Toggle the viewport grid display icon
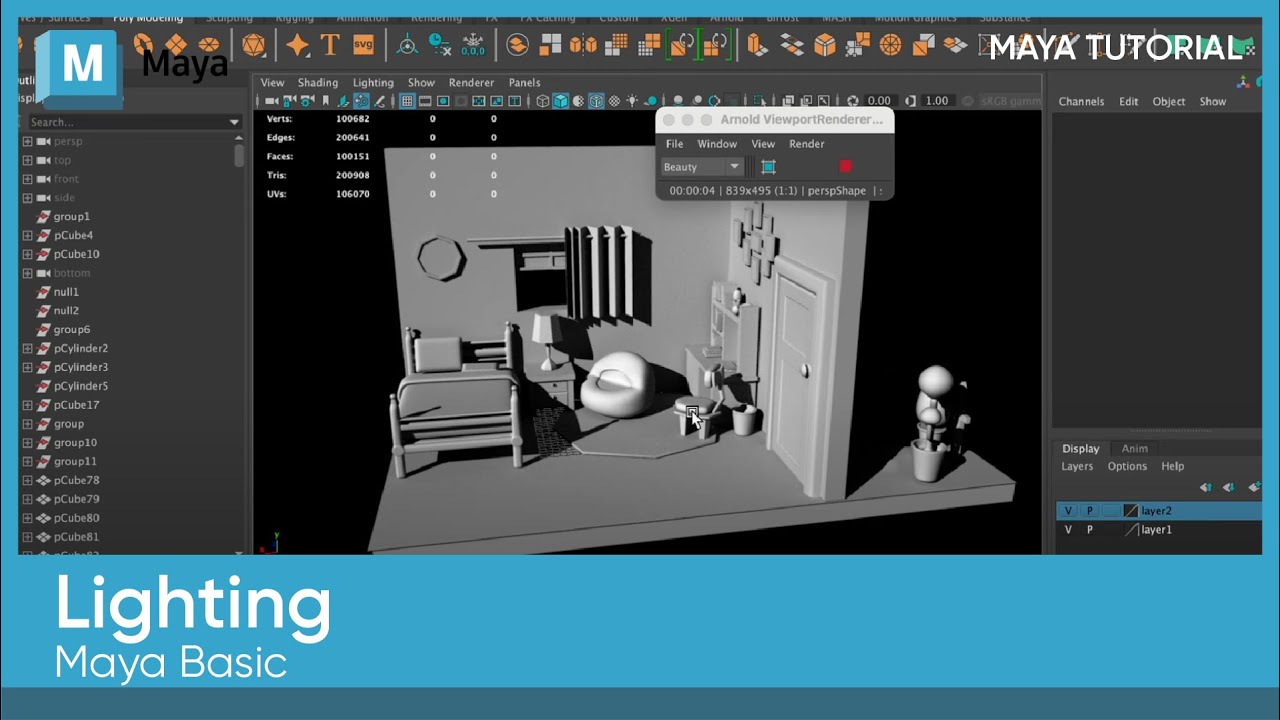The width and height of the screenshot is (1280, 720). tap(407, 101)
